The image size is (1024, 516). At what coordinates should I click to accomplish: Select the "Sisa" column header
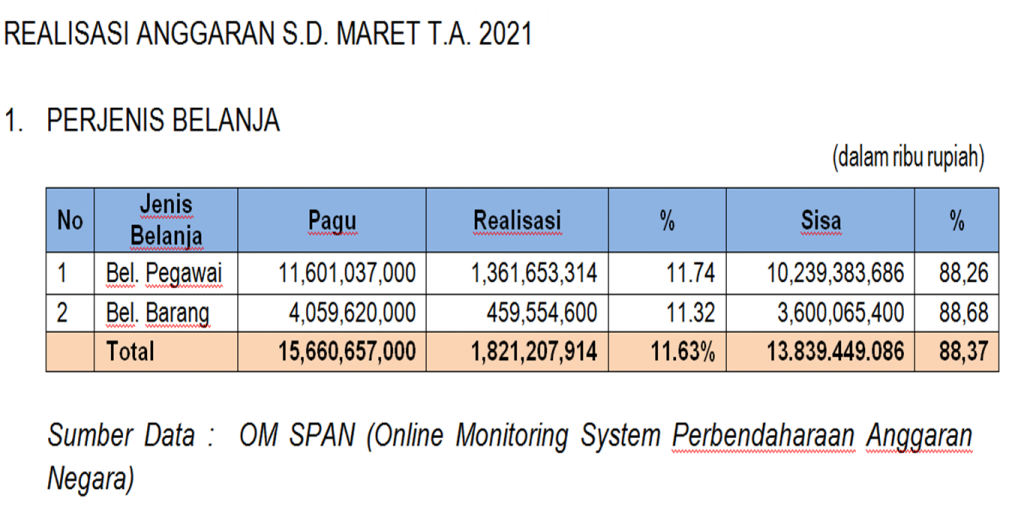coord(820,220)
